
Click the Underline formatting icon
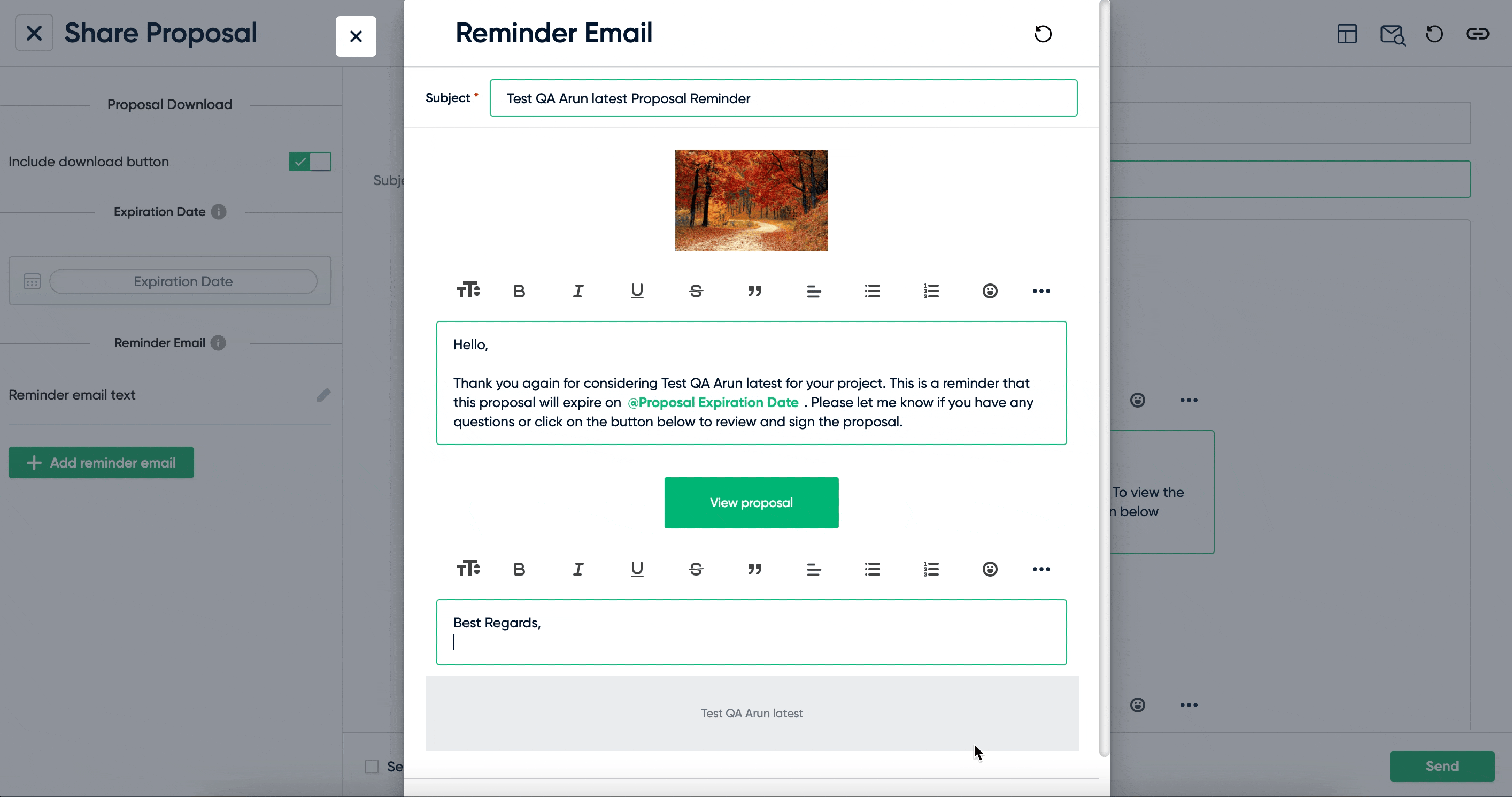coord(637,291)
